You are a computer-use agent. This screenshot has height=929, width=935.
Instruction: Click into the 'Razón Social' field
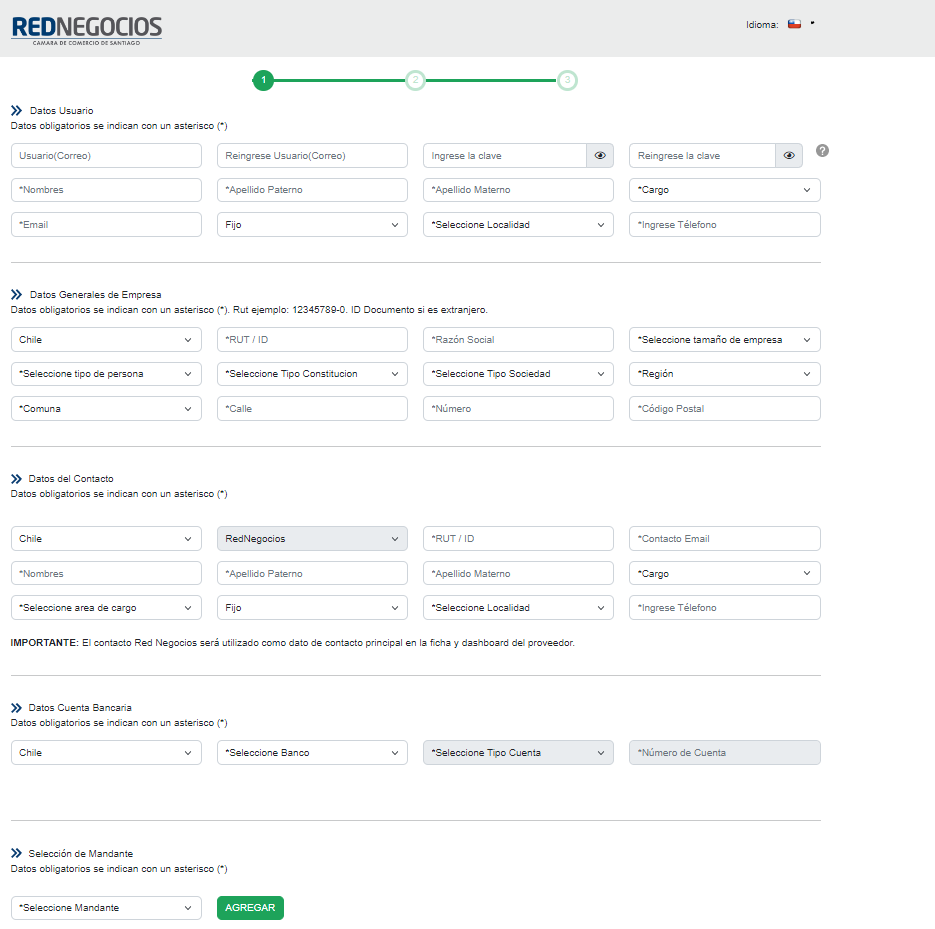point(518,340)
